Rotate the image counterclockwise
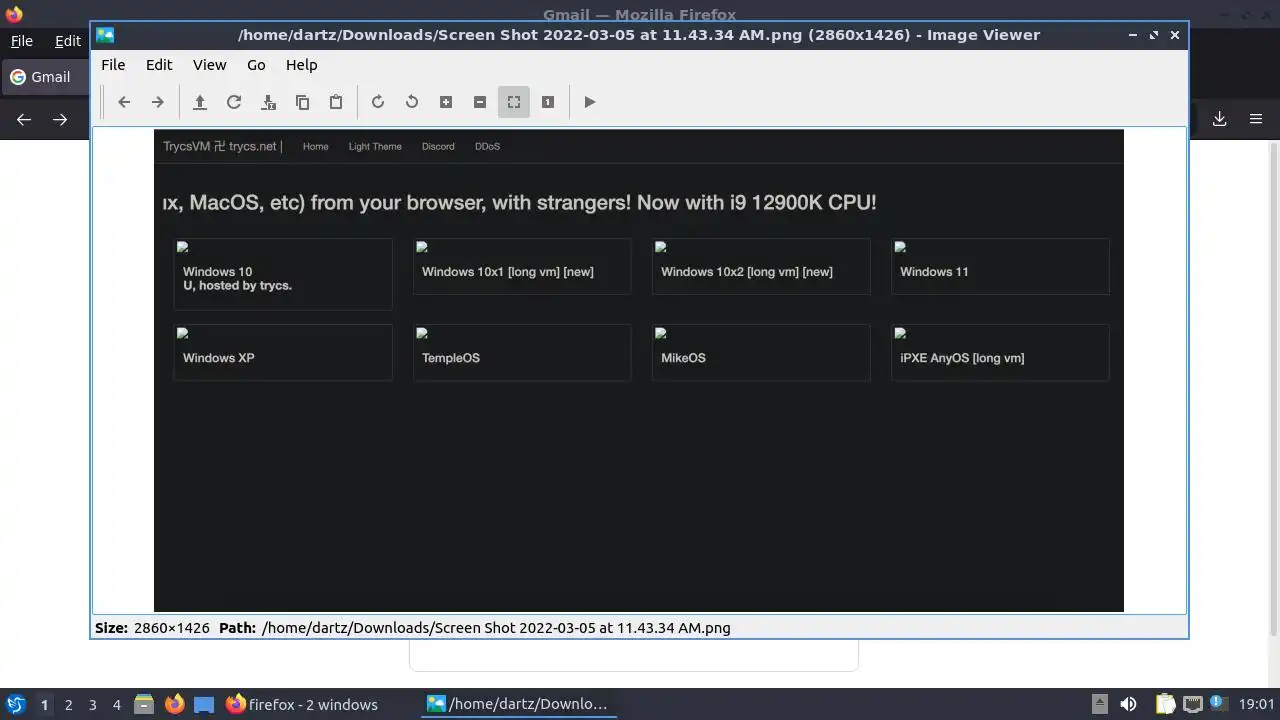This screenshot has height=720, width=1280. [x=412, y=102]
